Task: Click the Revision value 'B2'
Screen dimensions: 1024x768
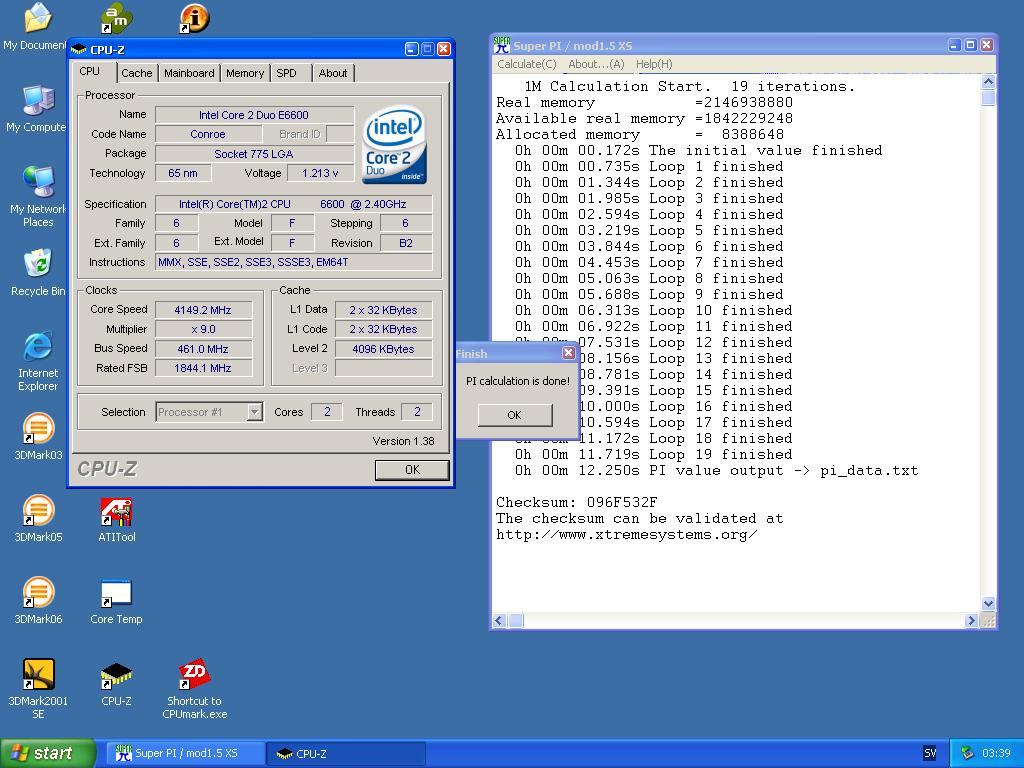Action: 406,243
